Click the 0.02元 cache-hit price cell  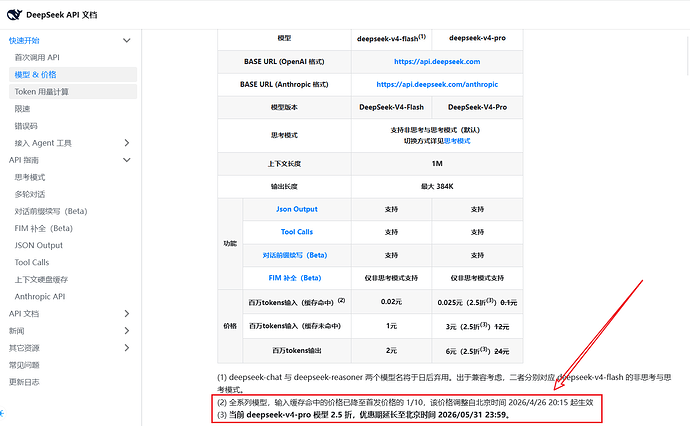point(391,302)
